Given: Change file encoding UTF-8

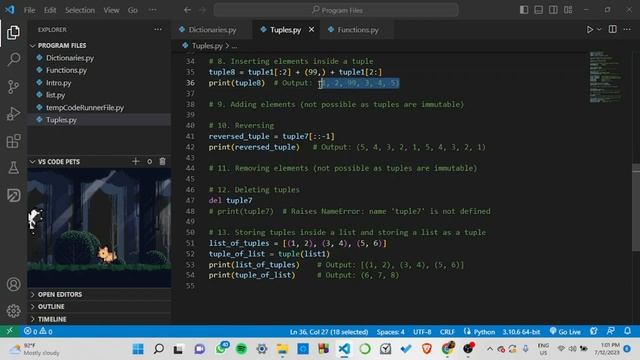Looking at the screenshot, I should click(x=422, y=332).
